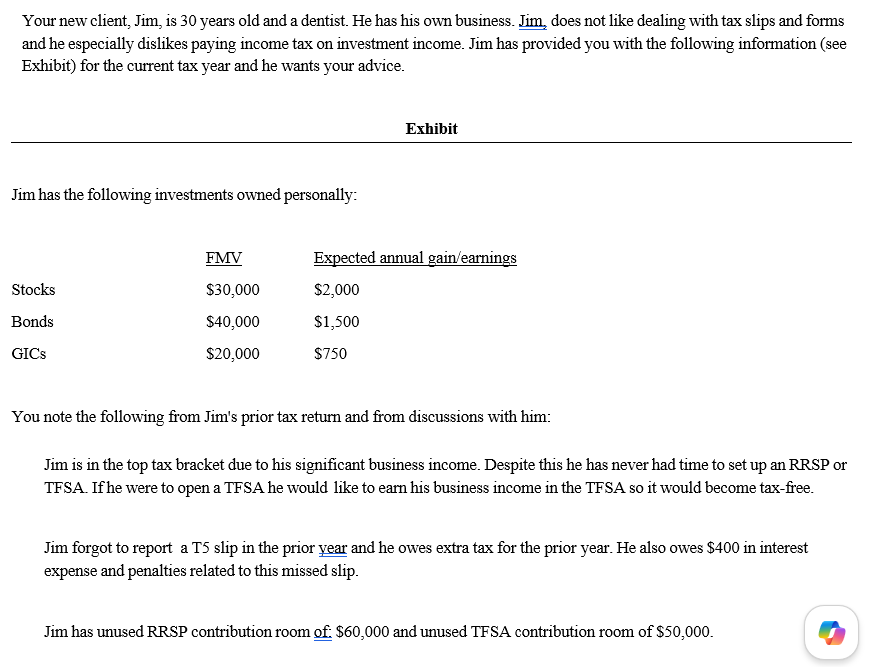Click the flagged "of:" before $60,000

[x=323, y=632]
